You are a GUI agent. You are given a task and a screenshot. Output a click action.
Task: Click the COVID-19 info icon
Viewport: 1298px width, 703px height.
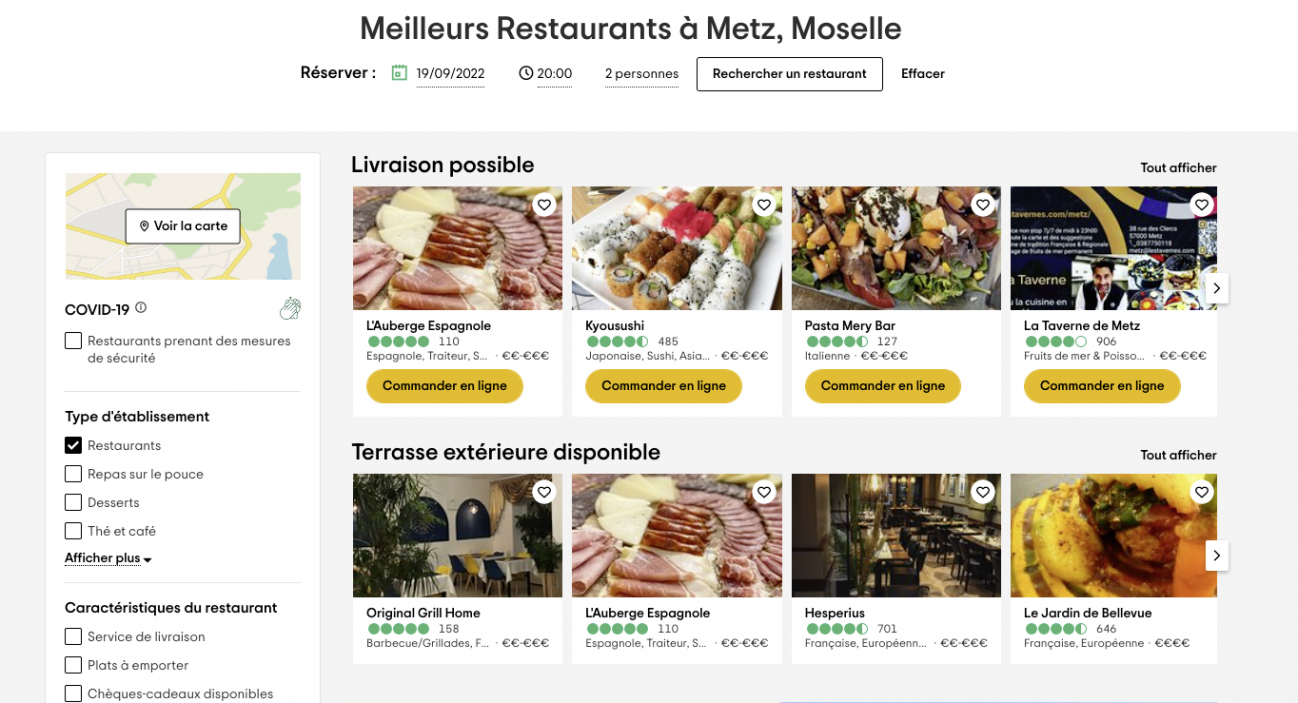click(x=141, y=308)
